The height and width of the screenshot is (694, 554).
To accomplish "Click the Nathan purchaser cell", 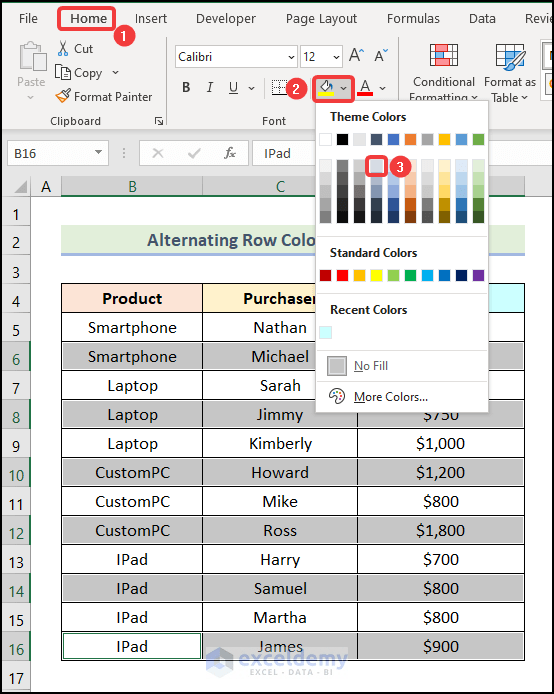I will [x=280, y=328].
